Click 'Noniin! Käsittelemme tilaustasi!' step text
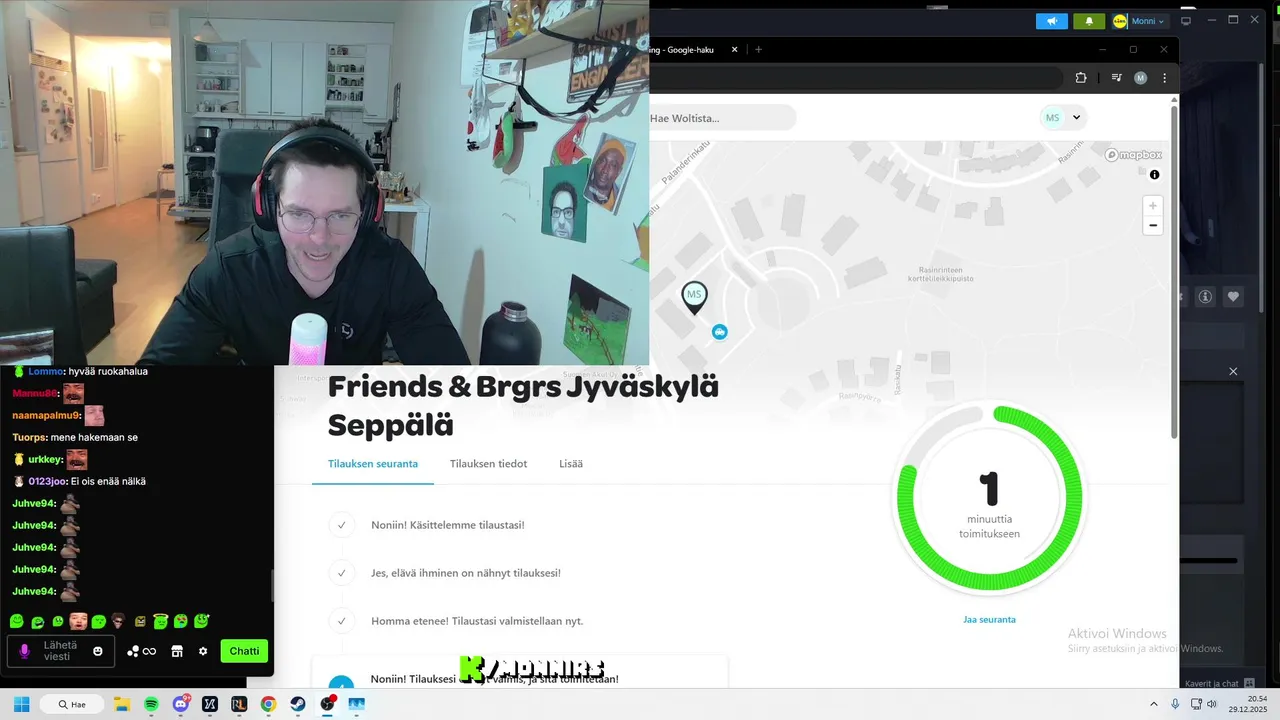This screenshot has width=1280, height=720. [x=448, y=525]
